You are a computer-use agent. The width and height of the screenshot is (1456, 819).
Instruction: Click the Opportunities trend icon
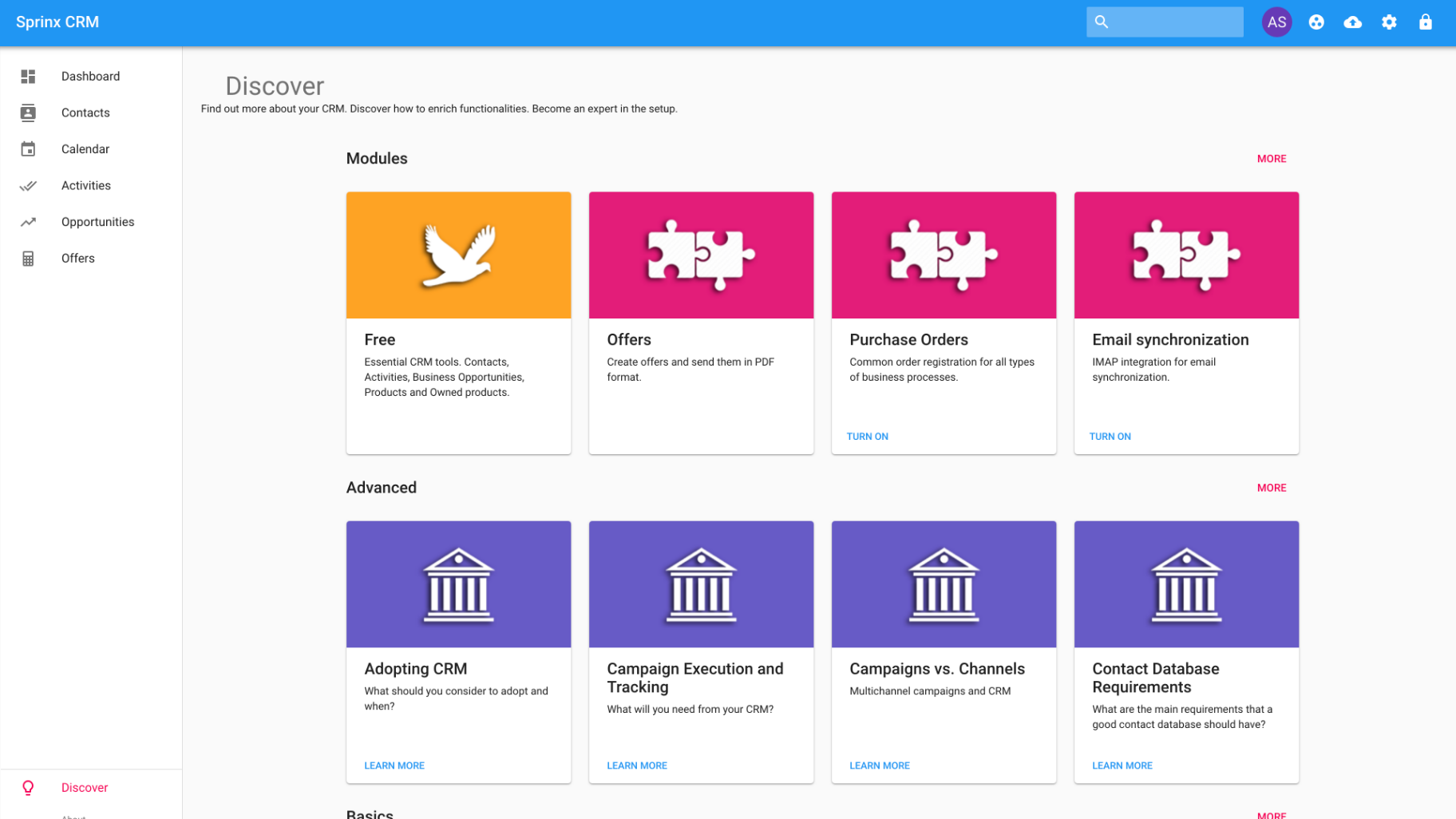(x=28, y=222)
